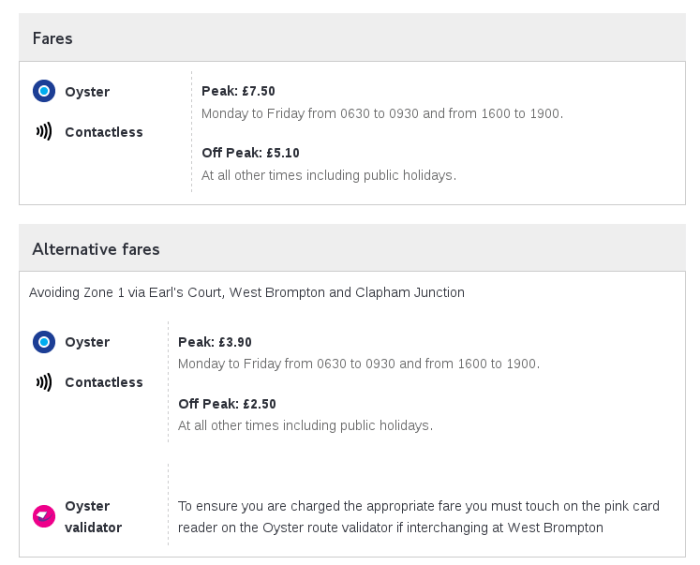
Task: Select the Fares section header
Action: [x=52, y=38]
